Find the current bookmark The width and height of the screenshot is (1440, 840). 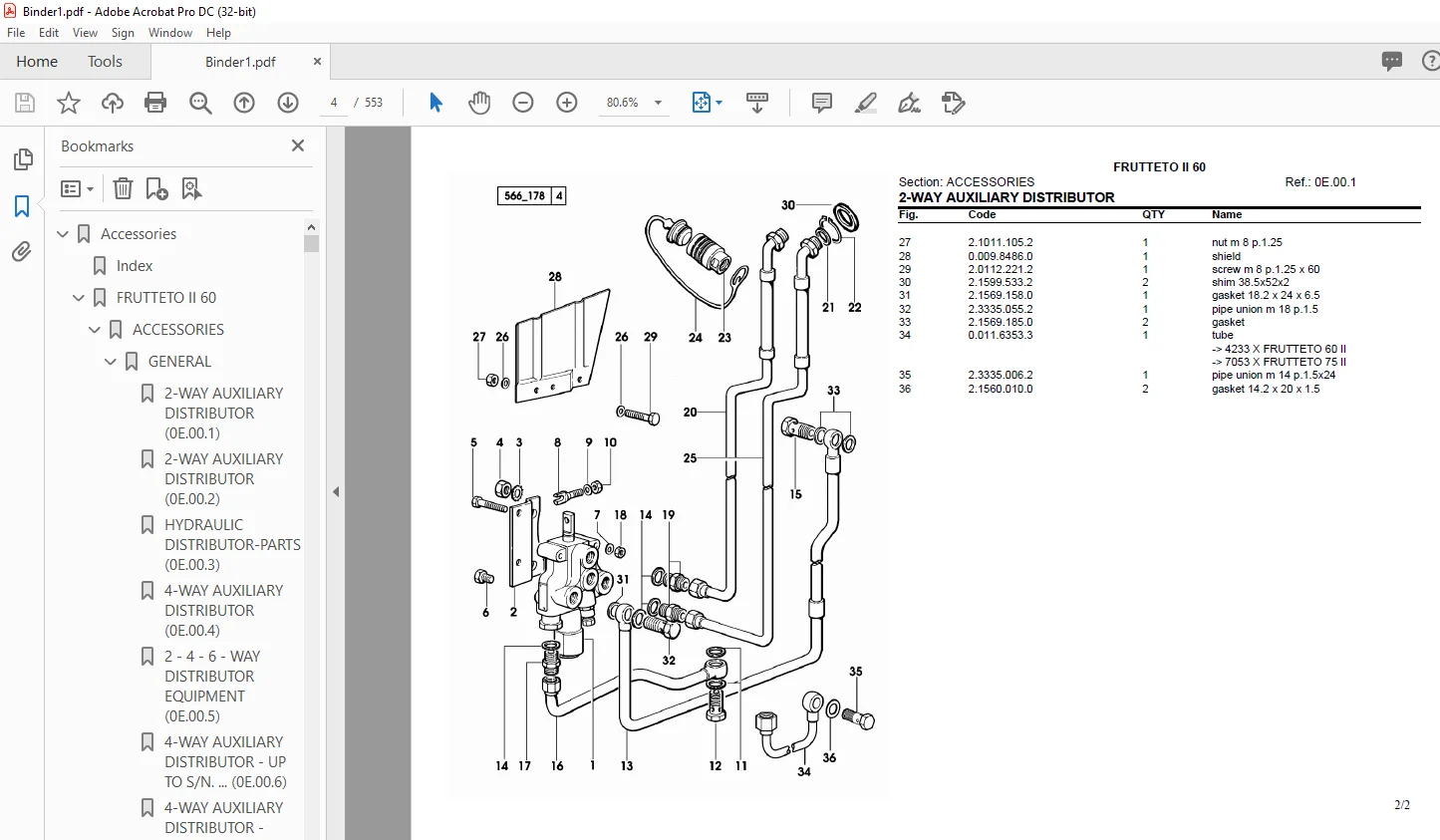pos(191,188)
